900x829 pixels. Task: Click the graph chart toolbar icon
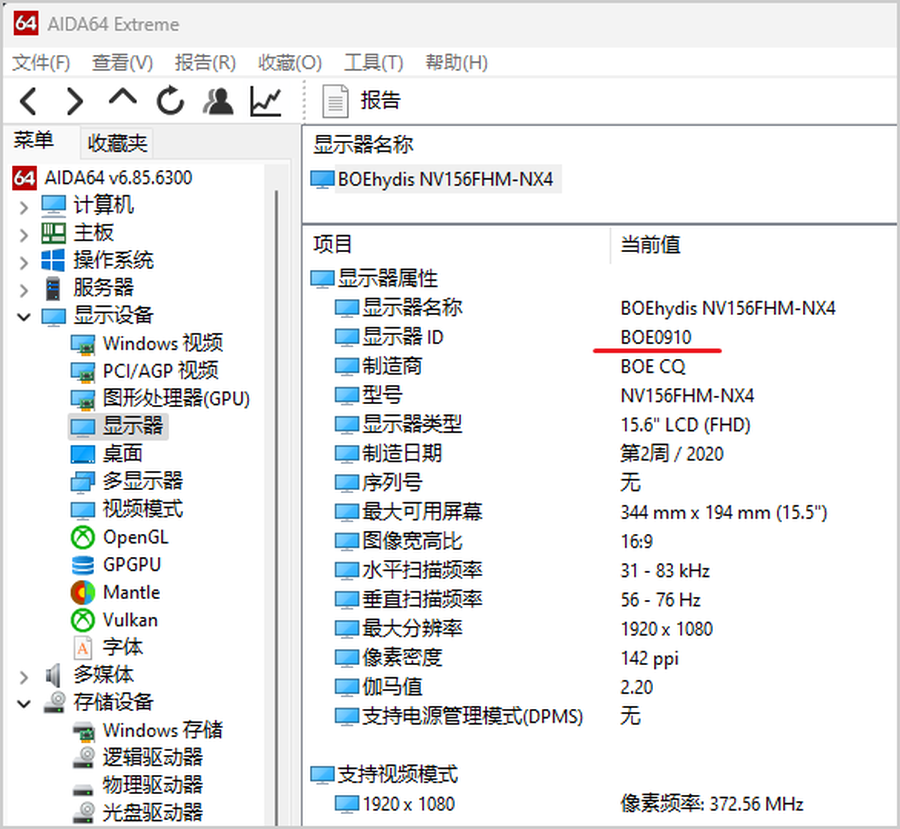265,100
